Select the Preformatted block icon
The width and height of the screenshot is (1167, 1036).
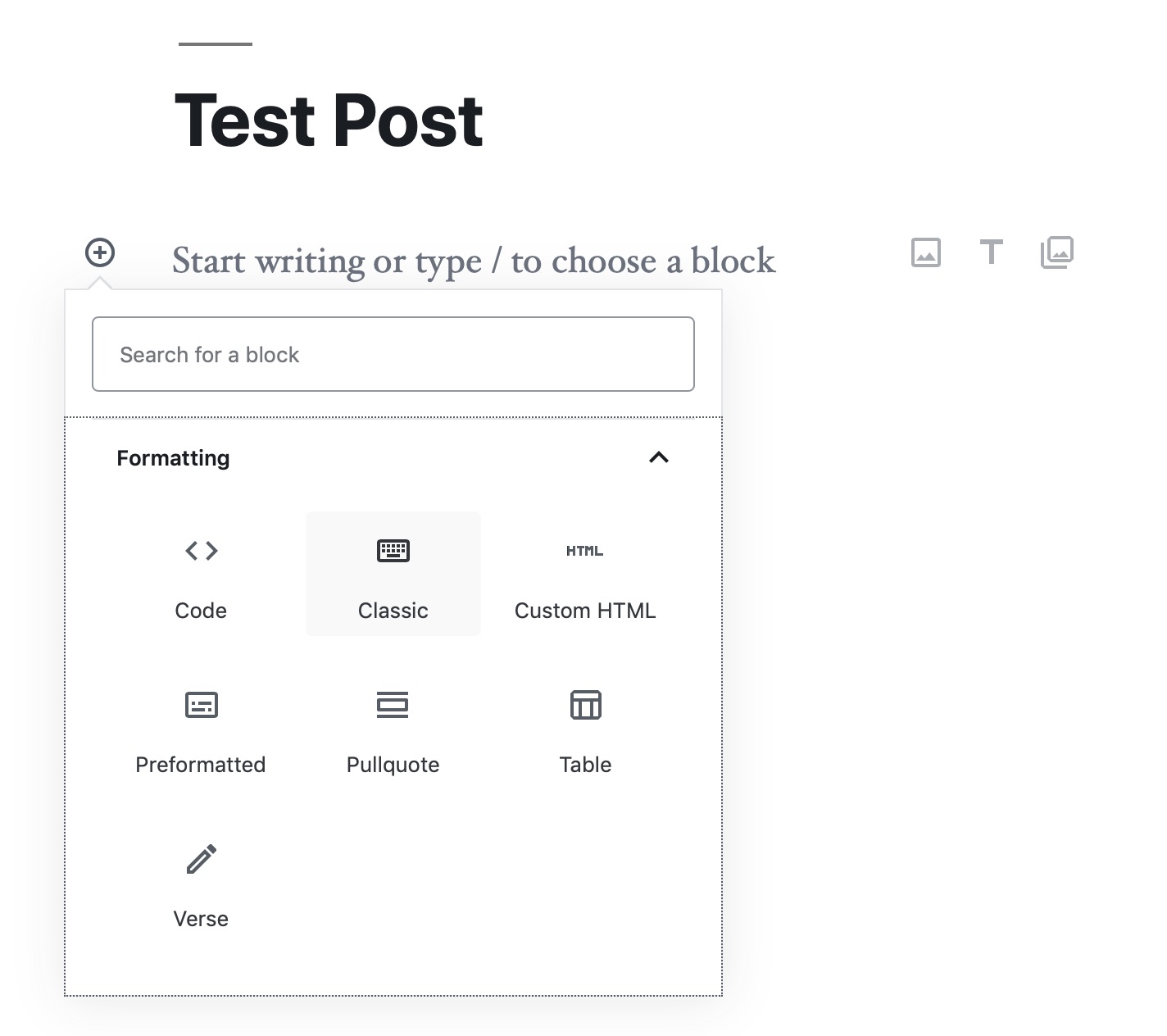[x=201, y=705]
